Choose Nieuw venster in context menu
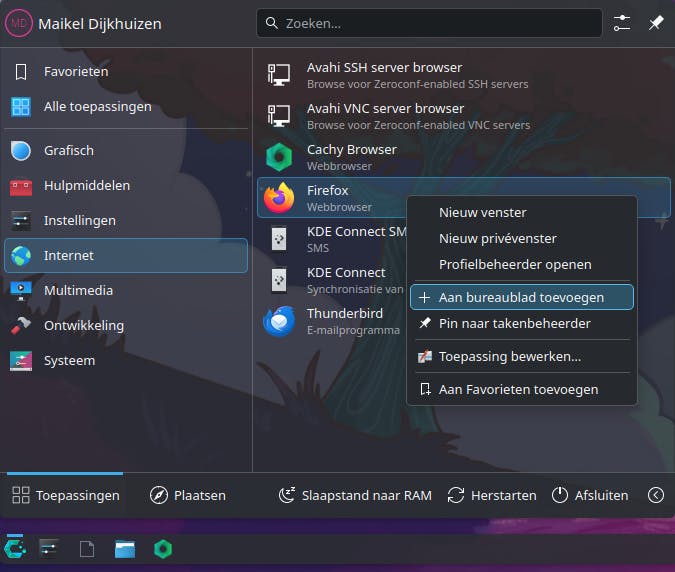Viewport: 675px width, 572px height. (522, 213)
